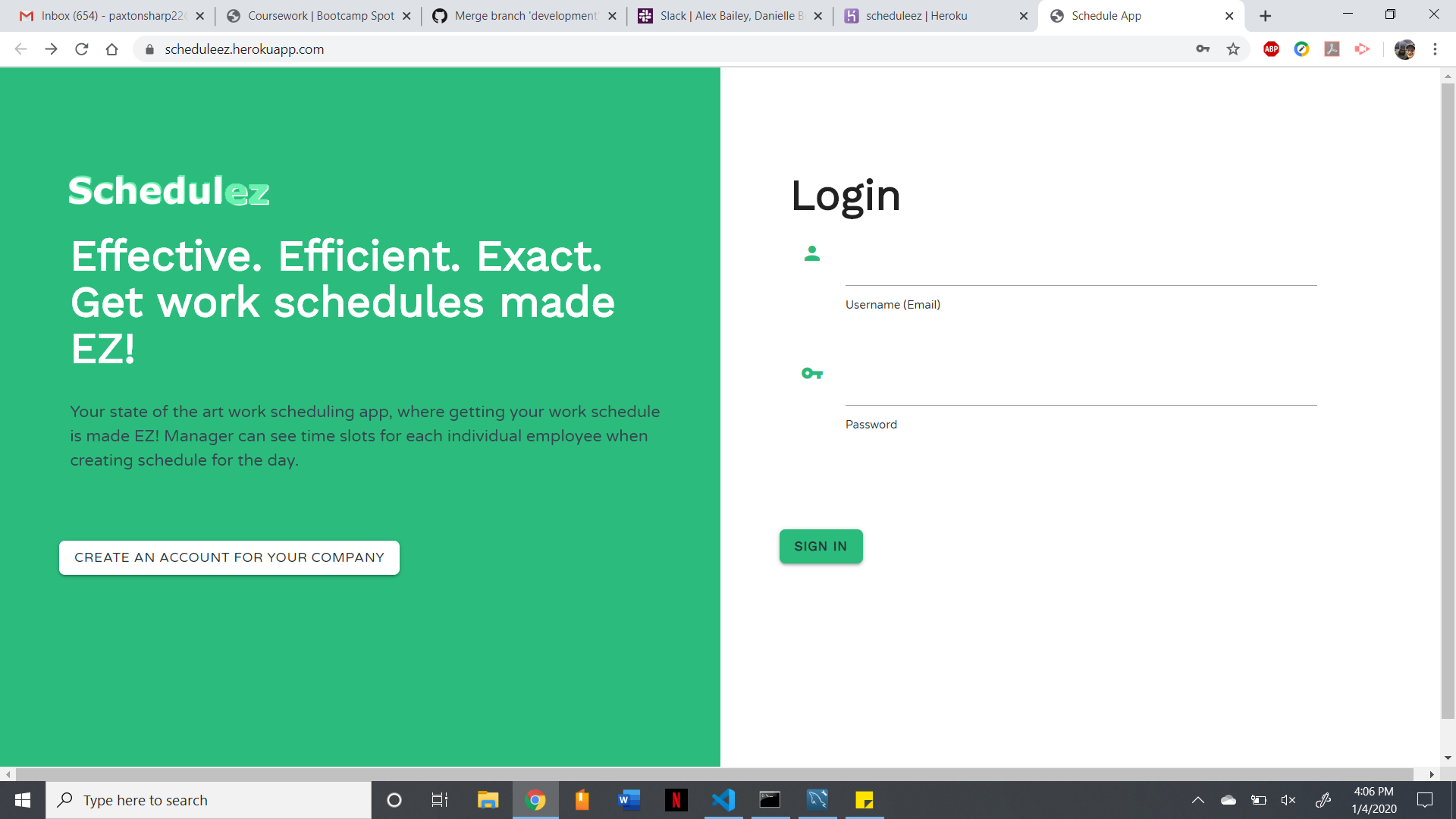Click the address bar URL field
This screenshot has height=819, width=1456.
244,49
